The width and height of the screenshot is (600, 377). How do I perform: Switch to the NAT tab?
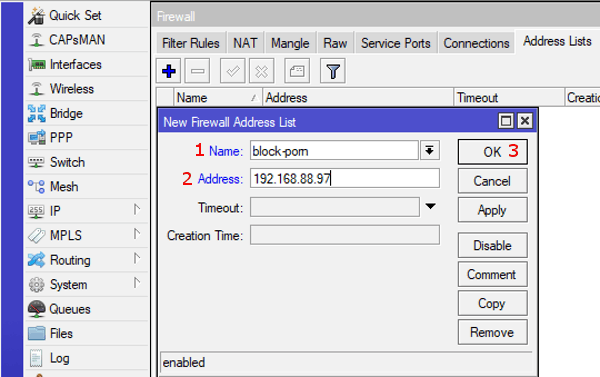pos(245,43)
